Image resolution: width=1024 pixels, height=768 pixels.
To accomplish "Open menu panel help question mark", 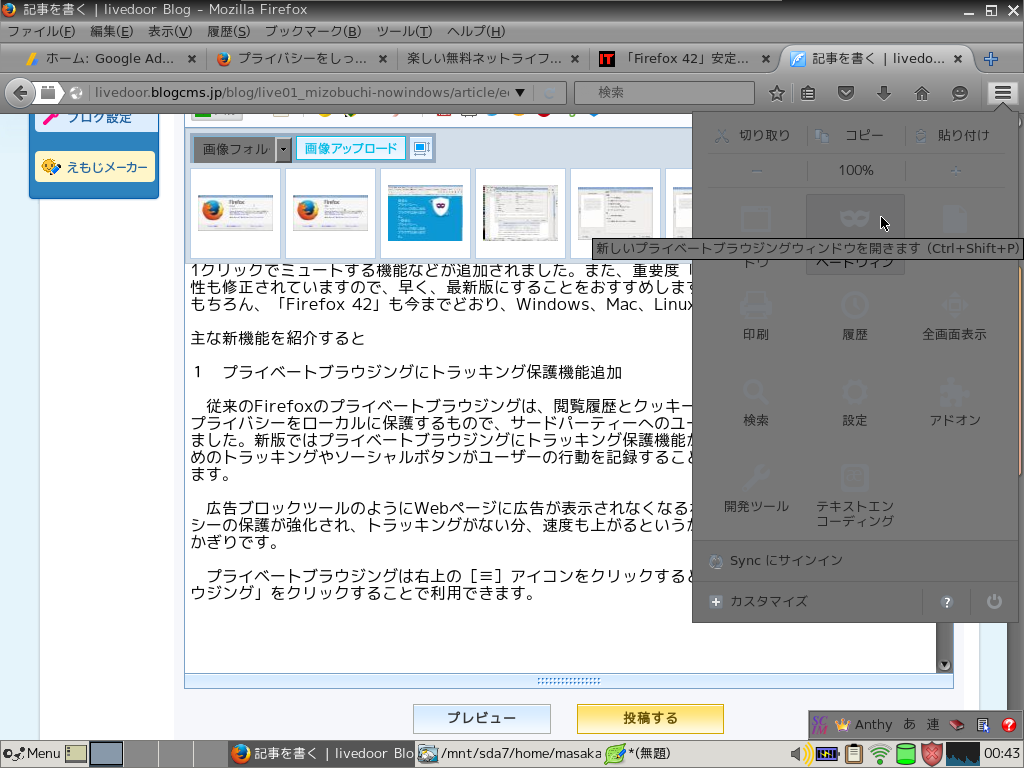I will 946,602.
